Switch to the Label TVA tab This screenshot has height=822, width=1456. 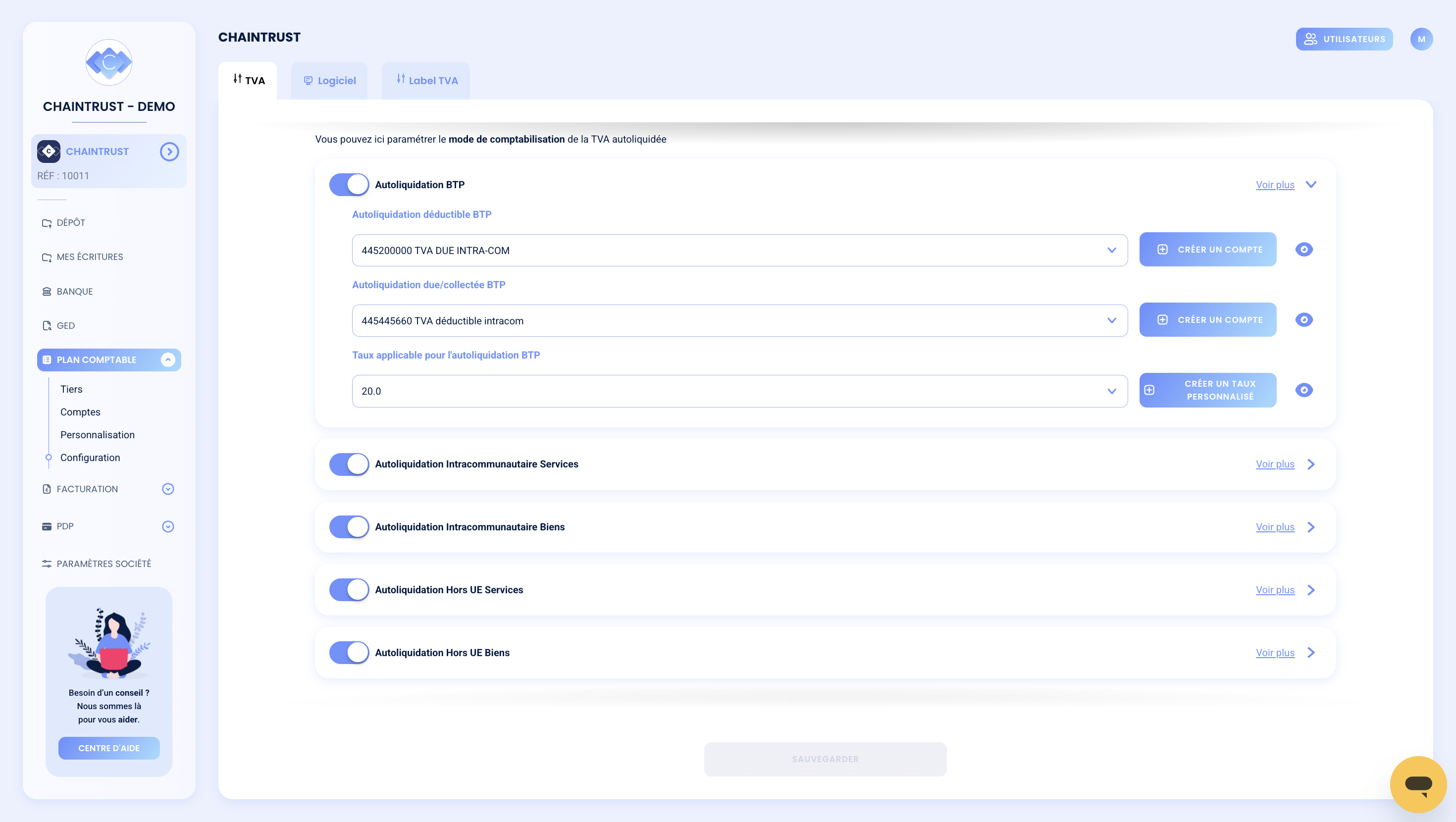[x=425, y=81]
